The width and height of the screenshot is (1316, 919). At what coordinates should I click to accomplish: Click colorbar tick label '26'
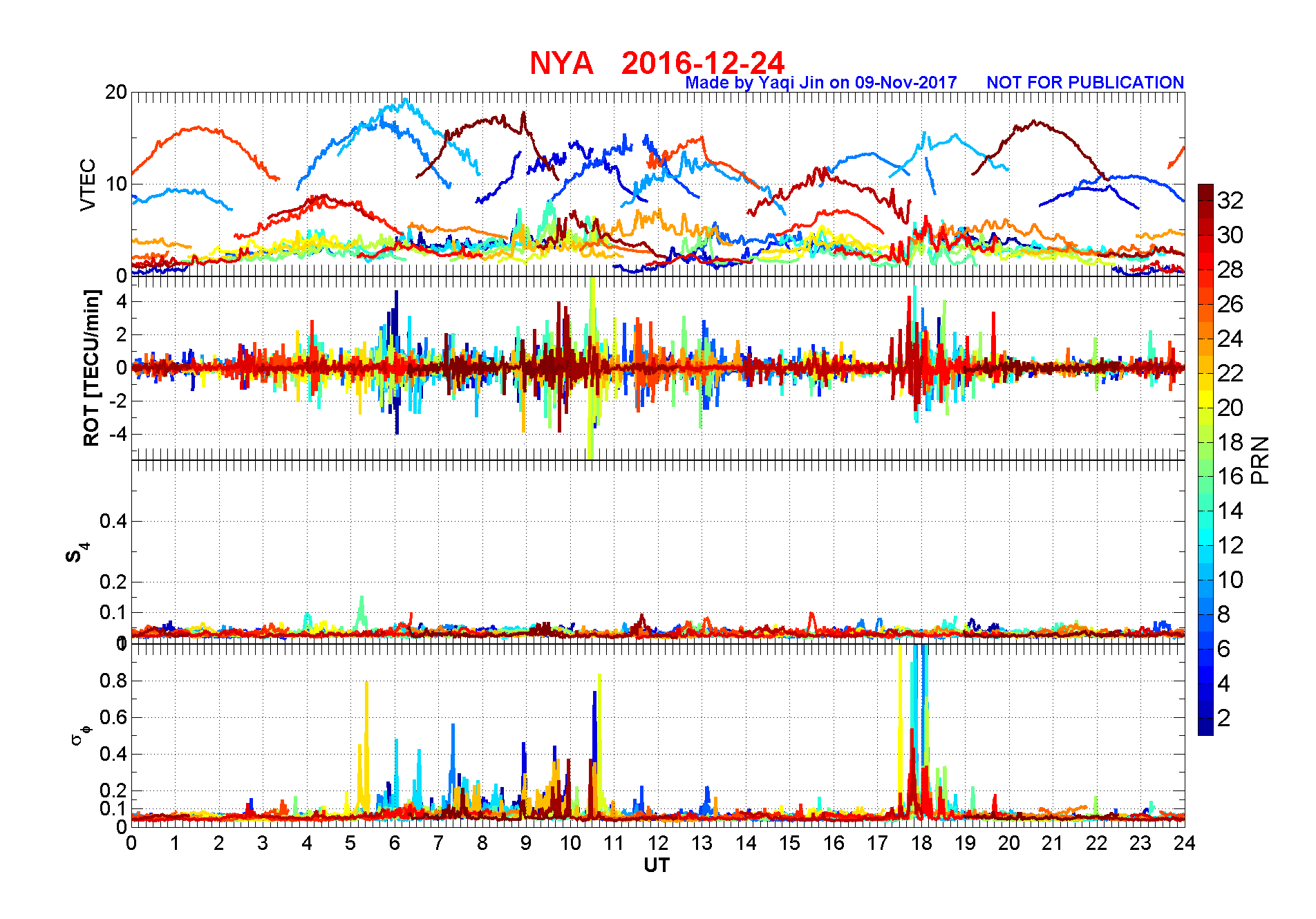coord(1230,304)
